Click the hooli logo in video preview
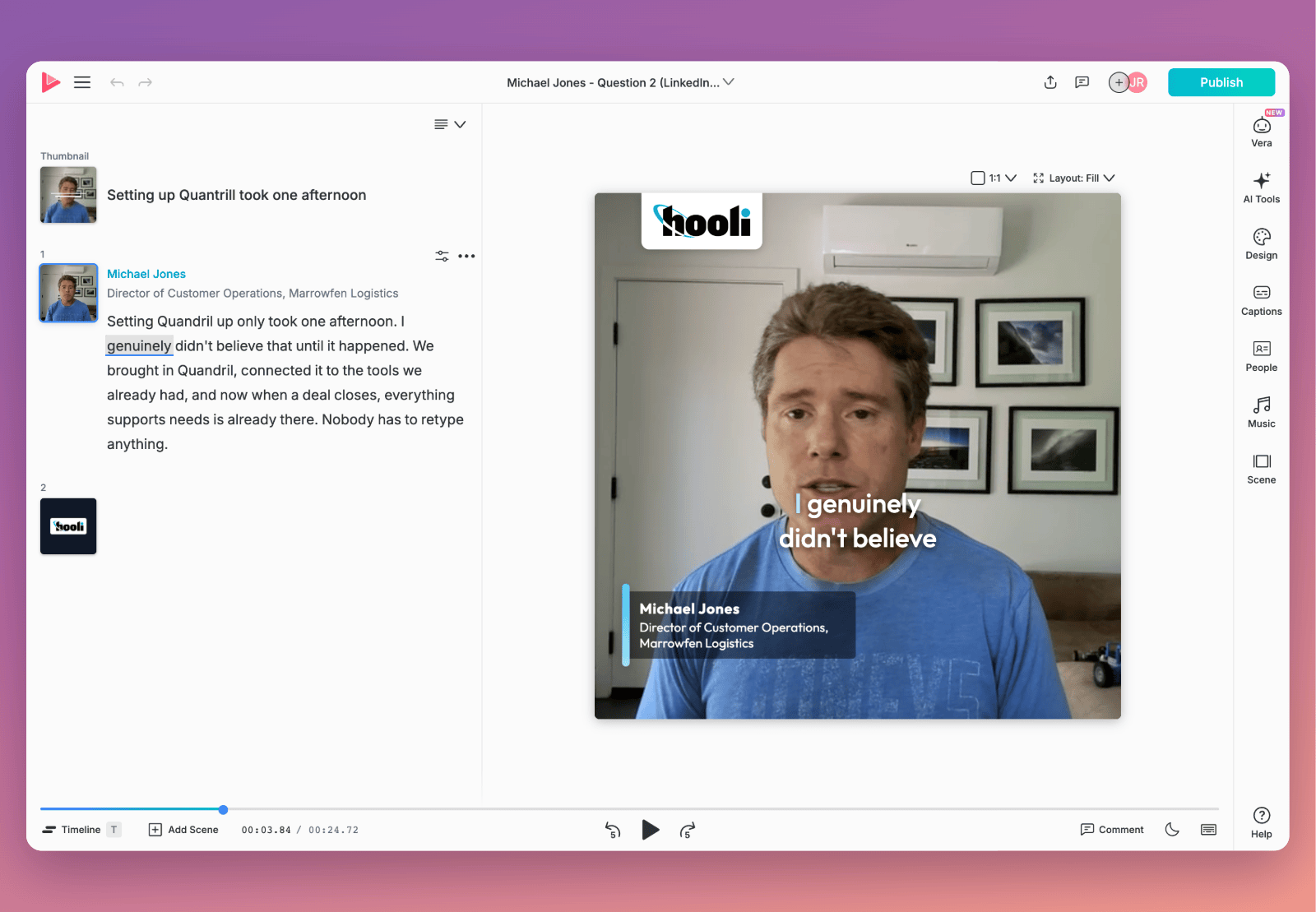The image size is (1316, 912). (702, 220)
